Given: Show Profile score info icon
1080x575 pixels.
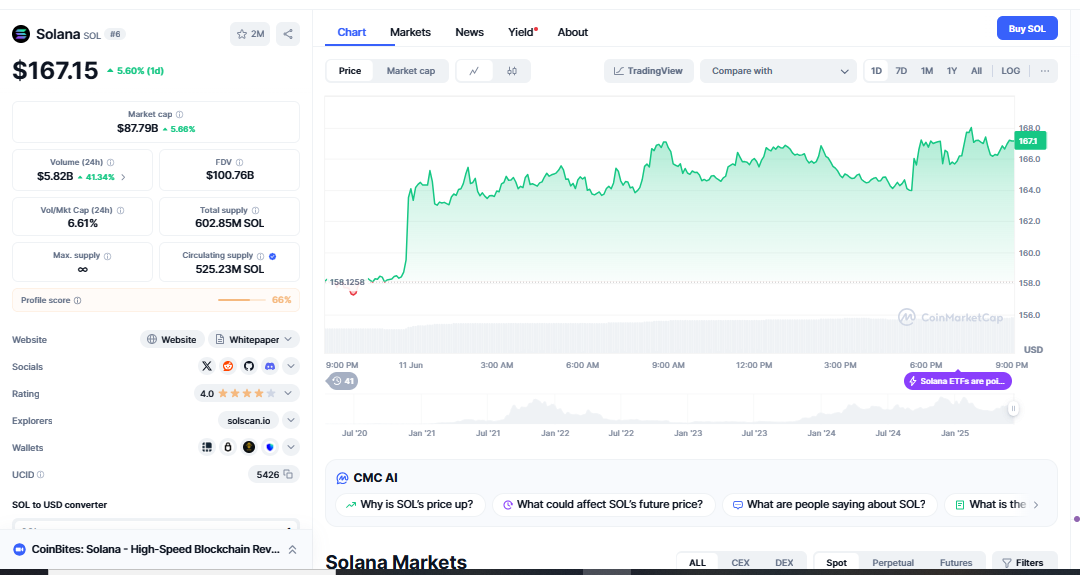Looking at the screenshot, I should (x=77, y=300).
